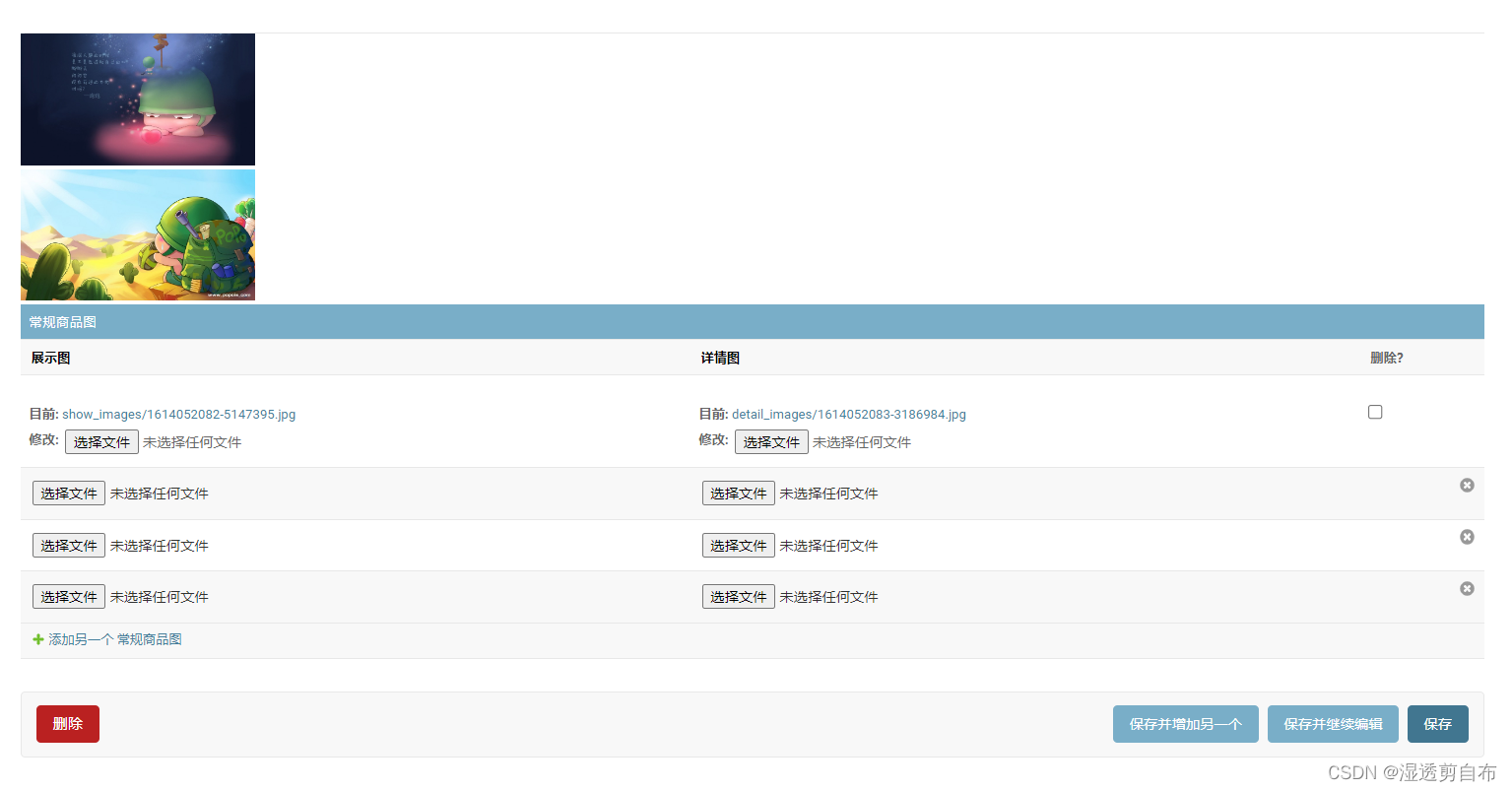Choose 详情图 file in third row
The width and height of the screenshot is (1512, 791).
tap(739, 546)
